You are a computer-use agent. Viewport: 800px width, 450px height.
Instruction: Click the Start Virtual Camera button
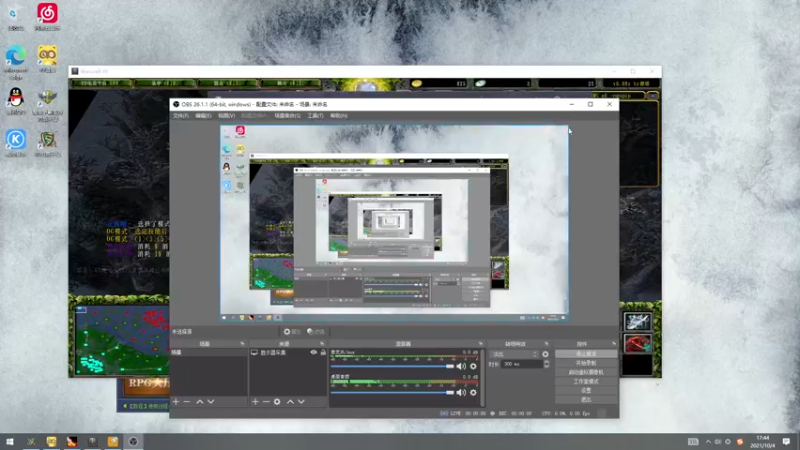click(586, 372)
